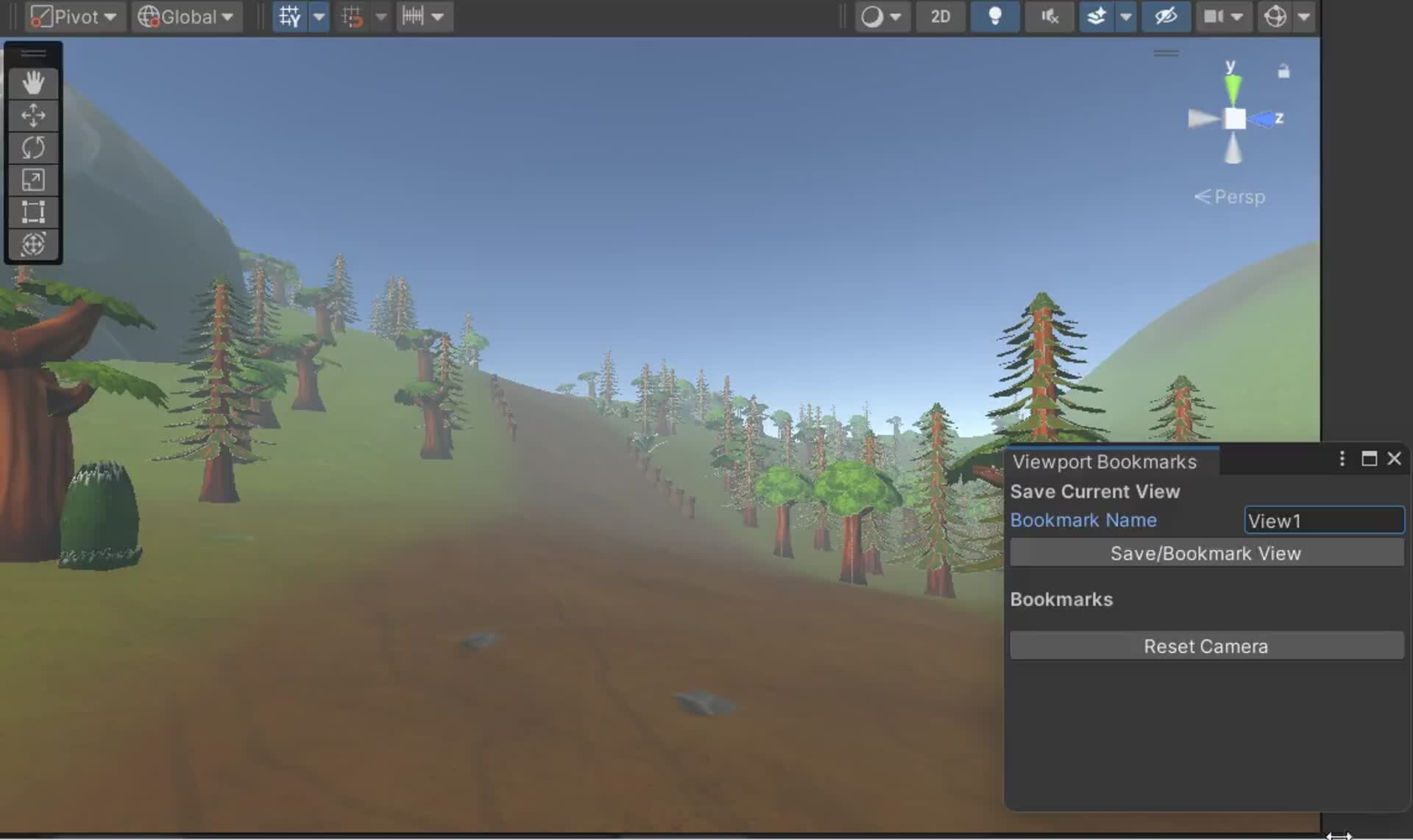
Task: Select the Hand (View) tool
Action: [x=33, y=83]
